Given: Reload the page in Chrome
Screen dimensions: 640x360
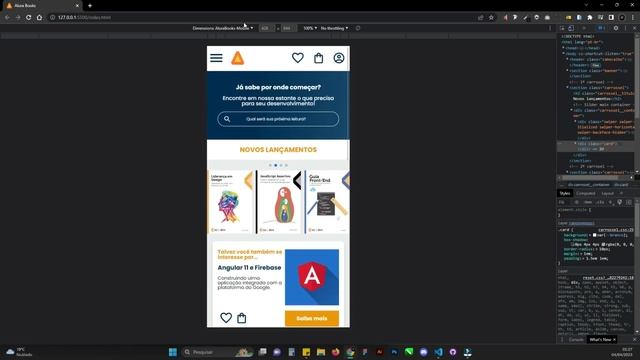Looking at the screenshot, I should click(x=29, y=18).
